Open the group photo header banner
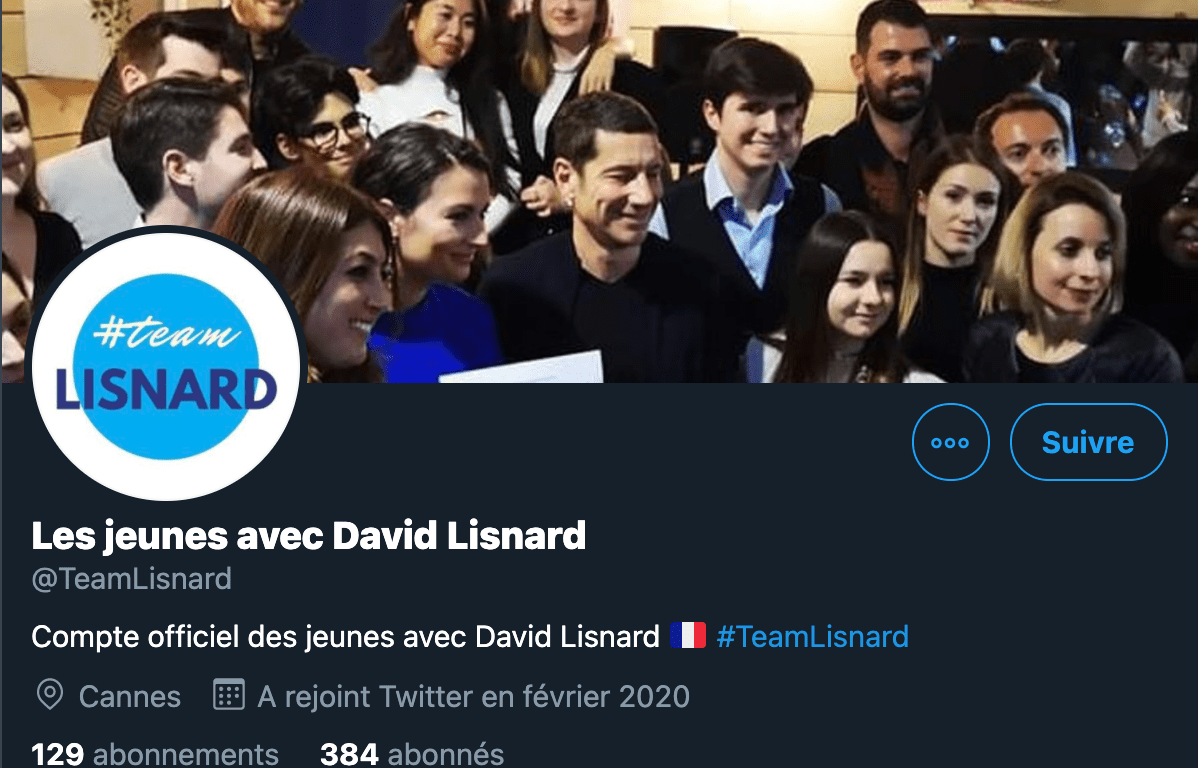1198x768 pixels. click(x=599, y=191)
